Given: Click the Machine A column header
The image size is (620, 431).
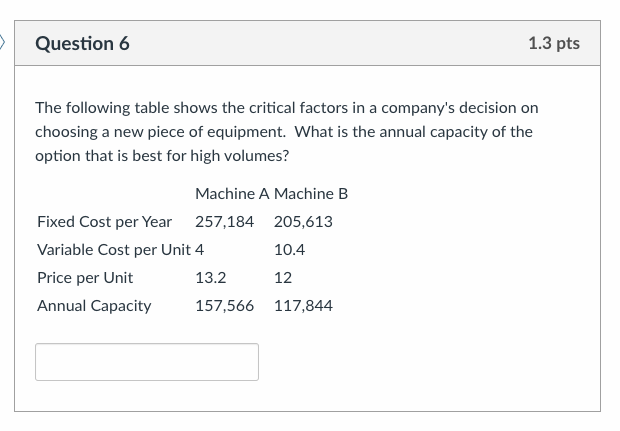Looking at the screenshot, I should [x=232, y=193].
